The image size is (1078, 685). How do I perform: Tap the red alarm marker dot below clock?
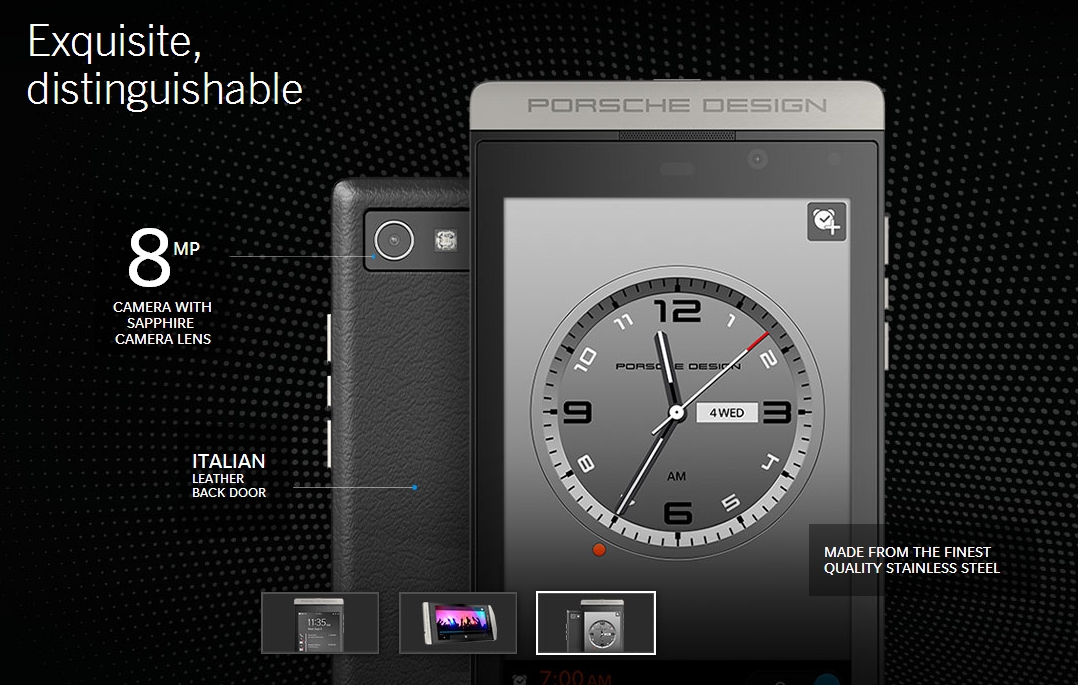click(x=599, y=550)
